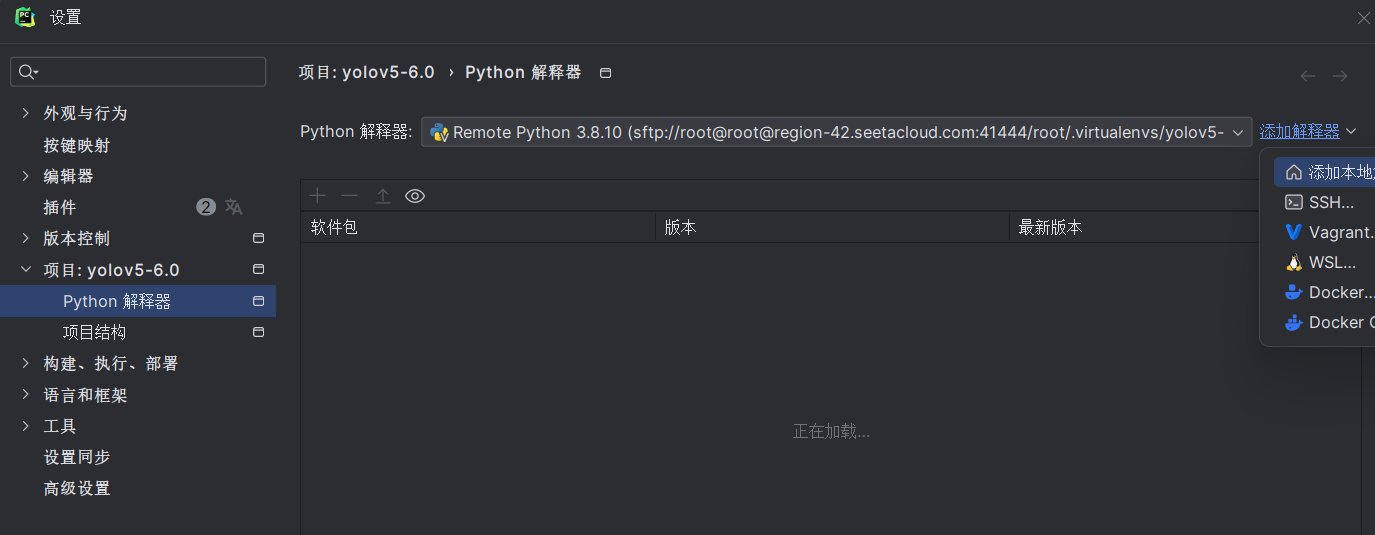The height and width of the screenshot is (535, 1375).
Task: Click the plugin translation icon beside 插件
Action: click(x=233, y=207)
